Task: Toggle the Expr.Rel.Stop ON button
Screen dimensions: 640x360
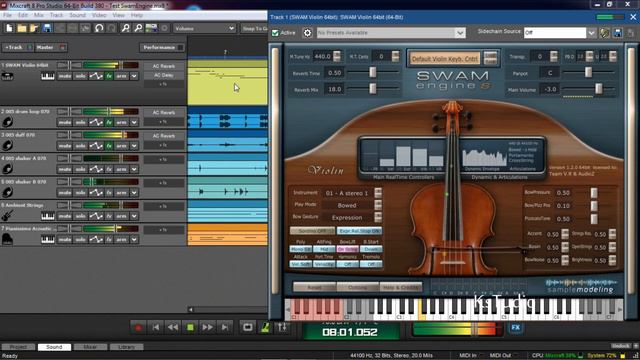Action: 360,231
